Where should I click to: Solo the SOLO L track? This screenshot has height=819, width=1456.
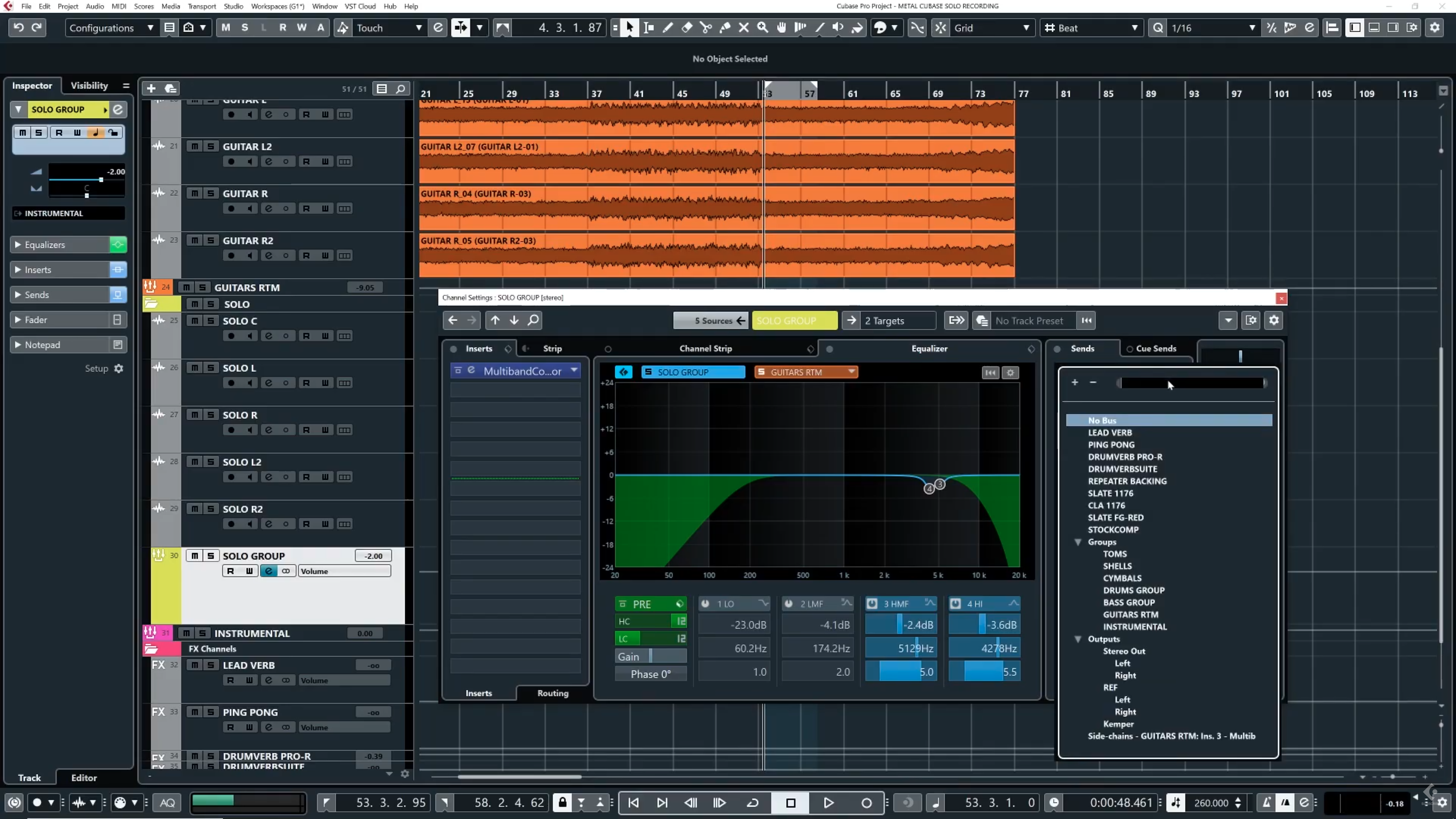pos(211,368)
